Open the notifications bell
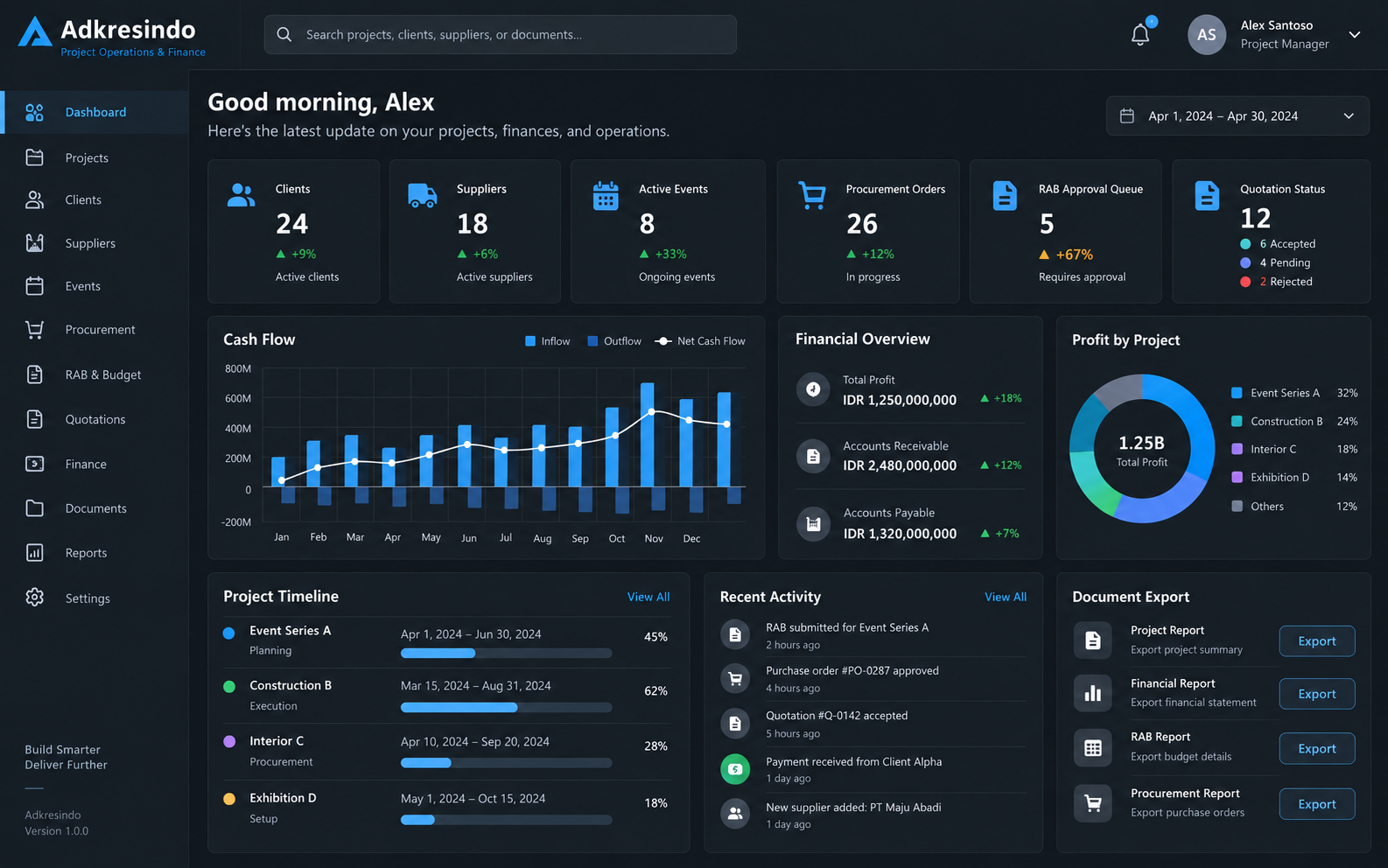Viewport: 1388px width, 868px height. 1140,35
